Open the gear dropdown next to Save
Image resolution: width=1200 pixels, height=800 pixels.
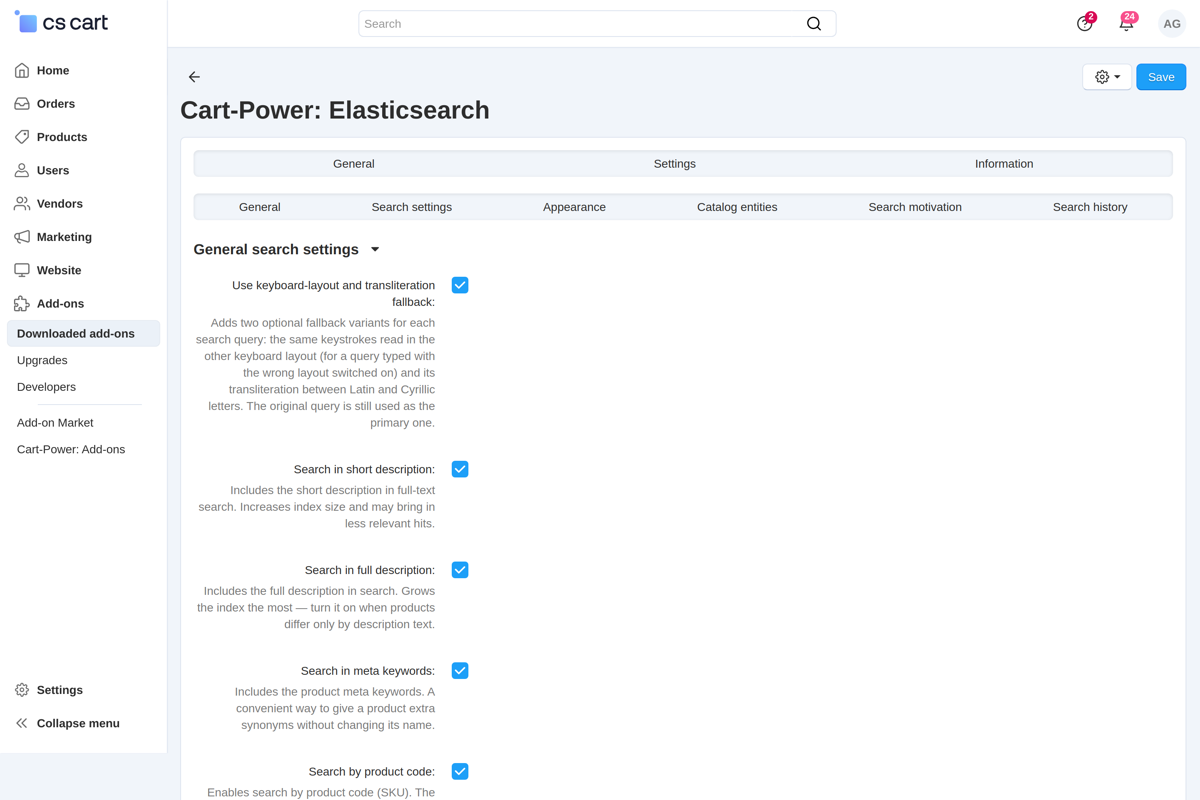pyautogui.click(x=1107, y=77)
